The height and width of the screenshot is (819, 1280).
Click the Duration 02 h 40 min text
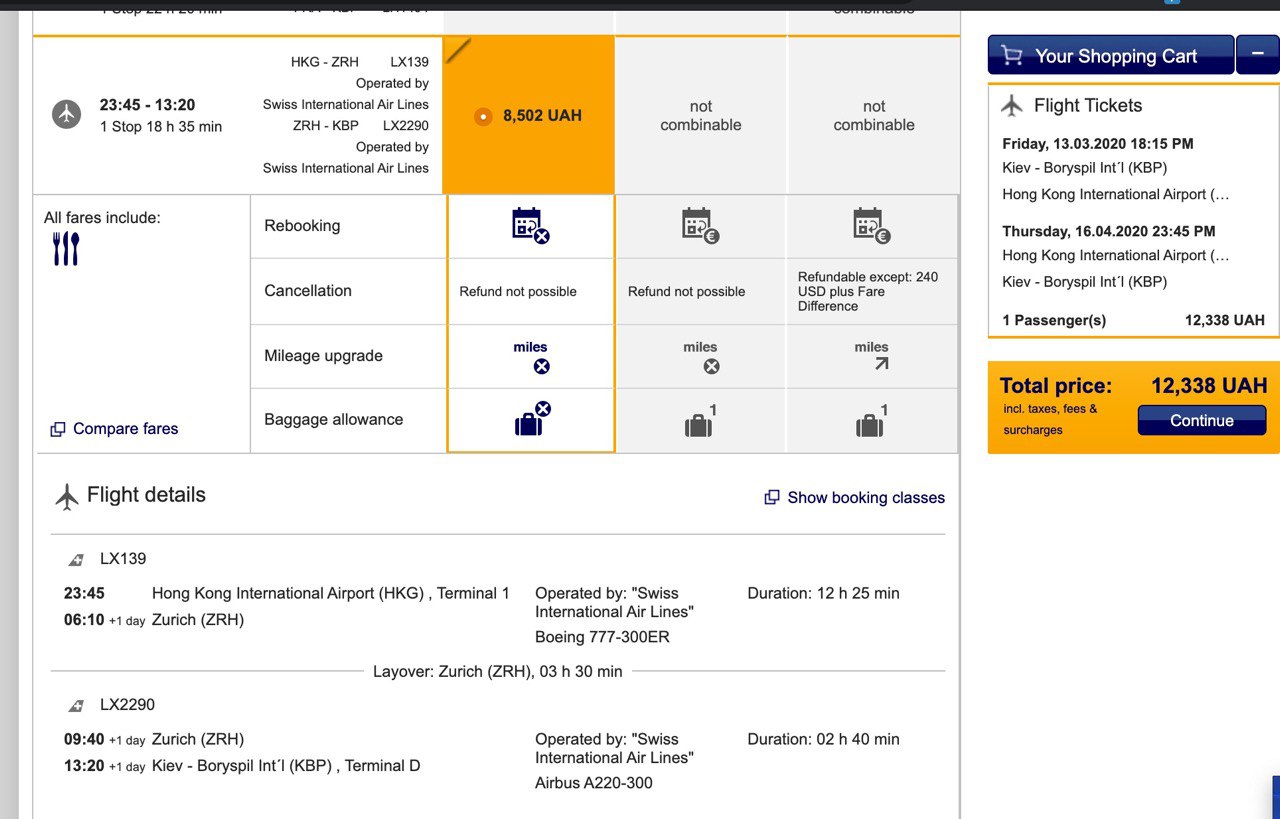[x=823, y=740]
